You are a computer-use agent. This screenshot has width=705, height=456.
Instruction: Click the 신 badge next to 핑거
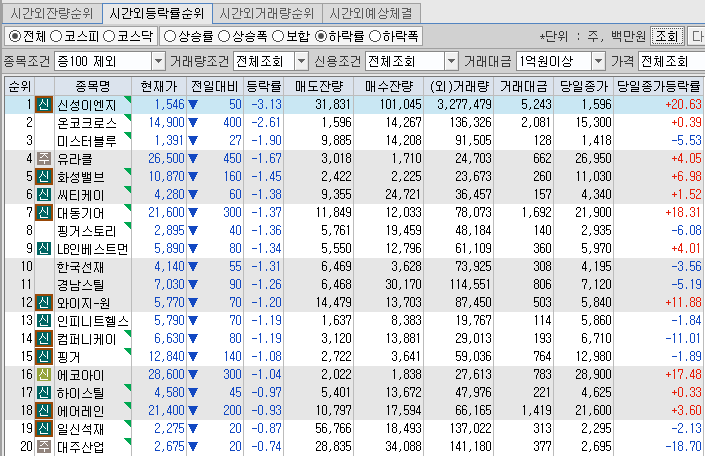[44, 356]
